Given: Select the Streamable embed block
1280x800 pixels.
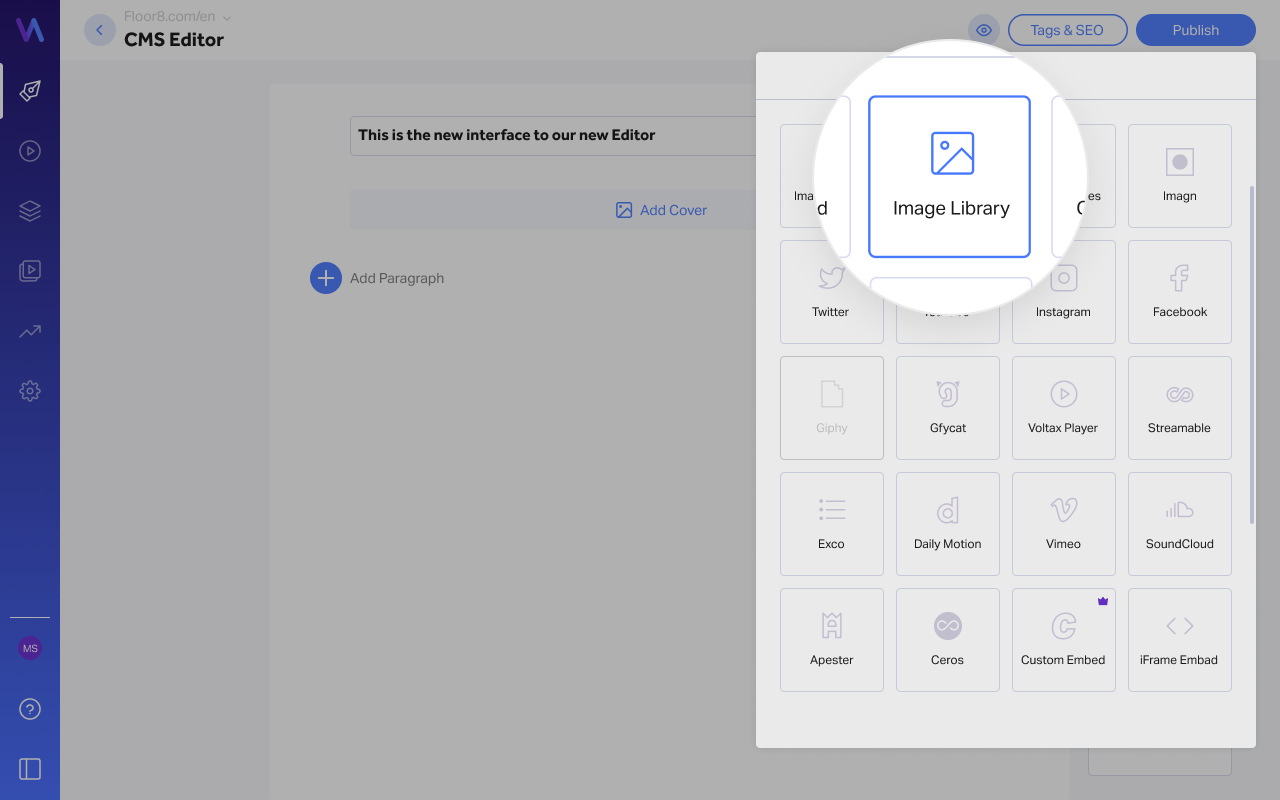Looking at the screenshot, I should (1180, 408).
